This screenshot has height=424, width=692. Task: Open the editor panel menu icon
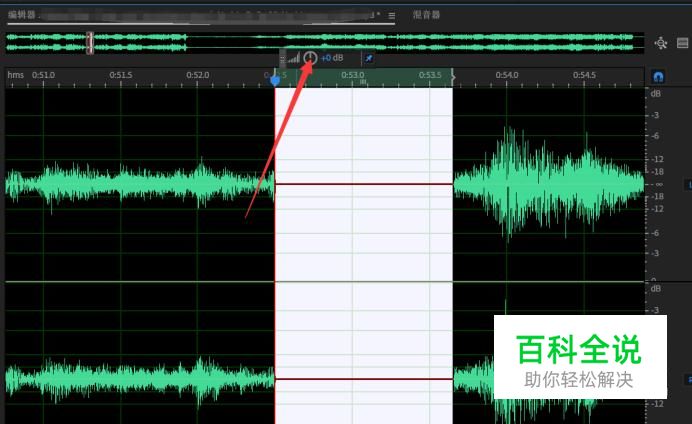(x=391, y=15)
